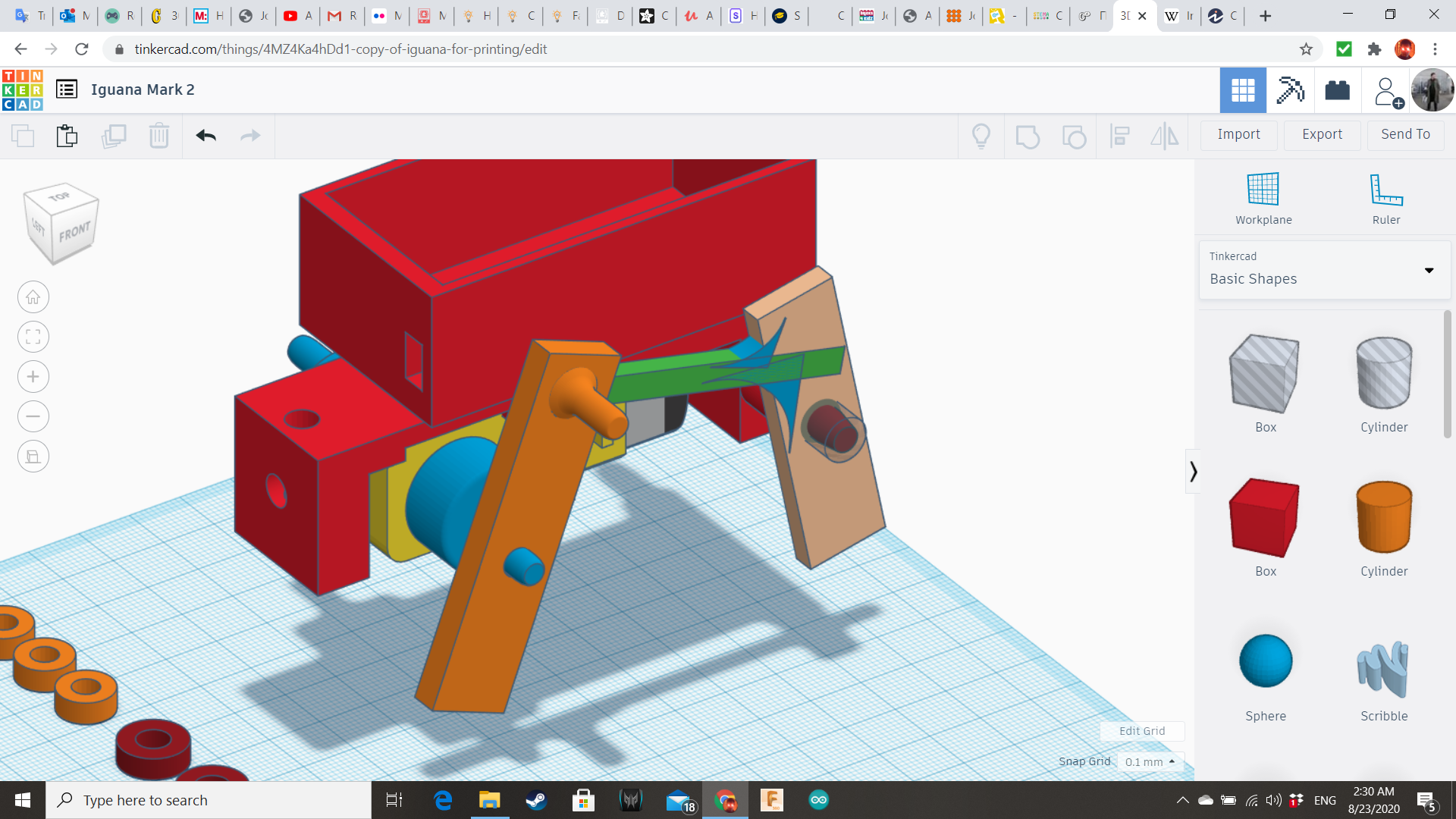1456x819 pixels.
Task: Open the Blocks pickaxe mode
Action: pos(1290,90)
